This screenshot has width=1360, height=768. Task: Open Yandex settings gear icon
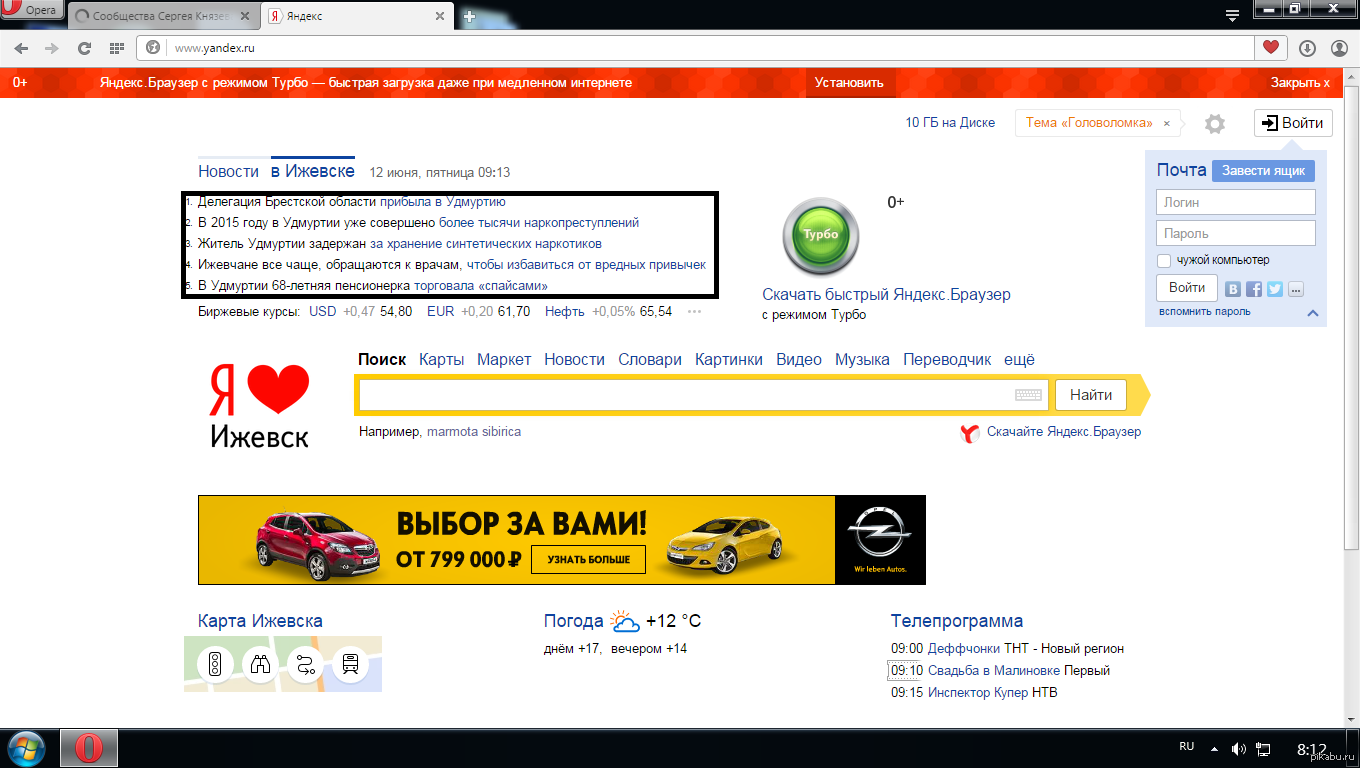[1214, 124]
